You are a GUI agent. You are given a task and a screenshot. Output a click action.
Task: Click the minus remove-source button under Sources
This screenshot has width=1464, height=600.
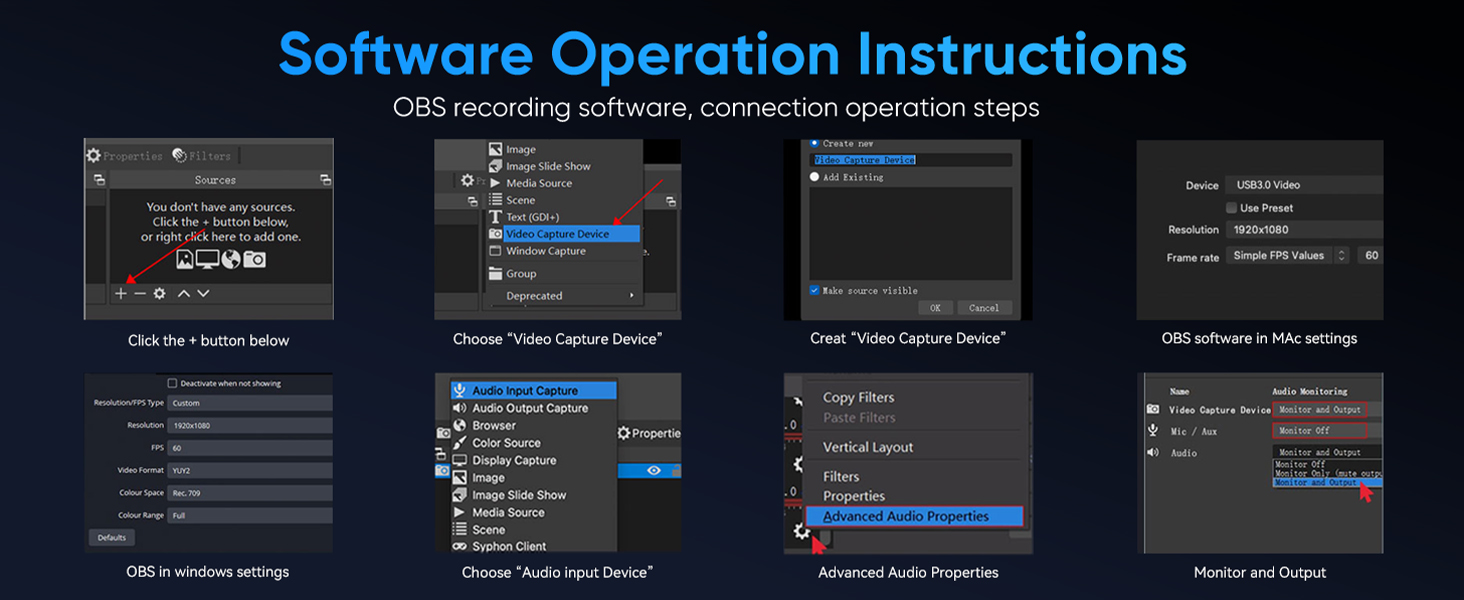coord(140,294)
